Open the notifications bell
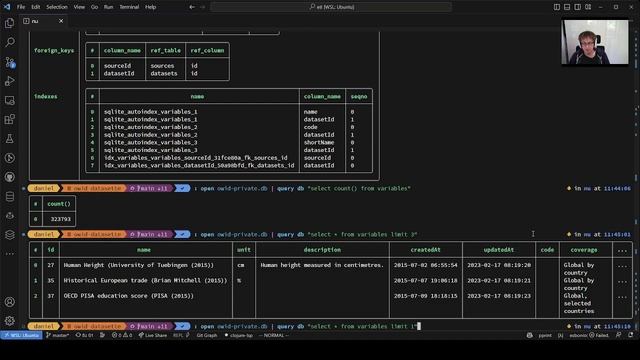640x360 pixels. point(630,335)
